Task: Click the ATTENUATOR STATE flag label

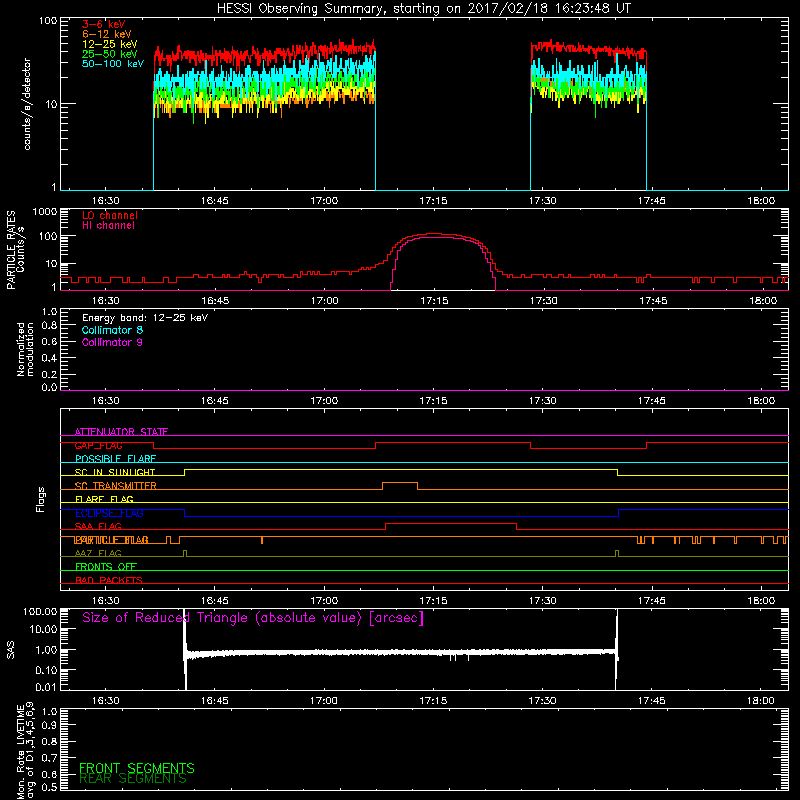Action: [x=121, y=432]
